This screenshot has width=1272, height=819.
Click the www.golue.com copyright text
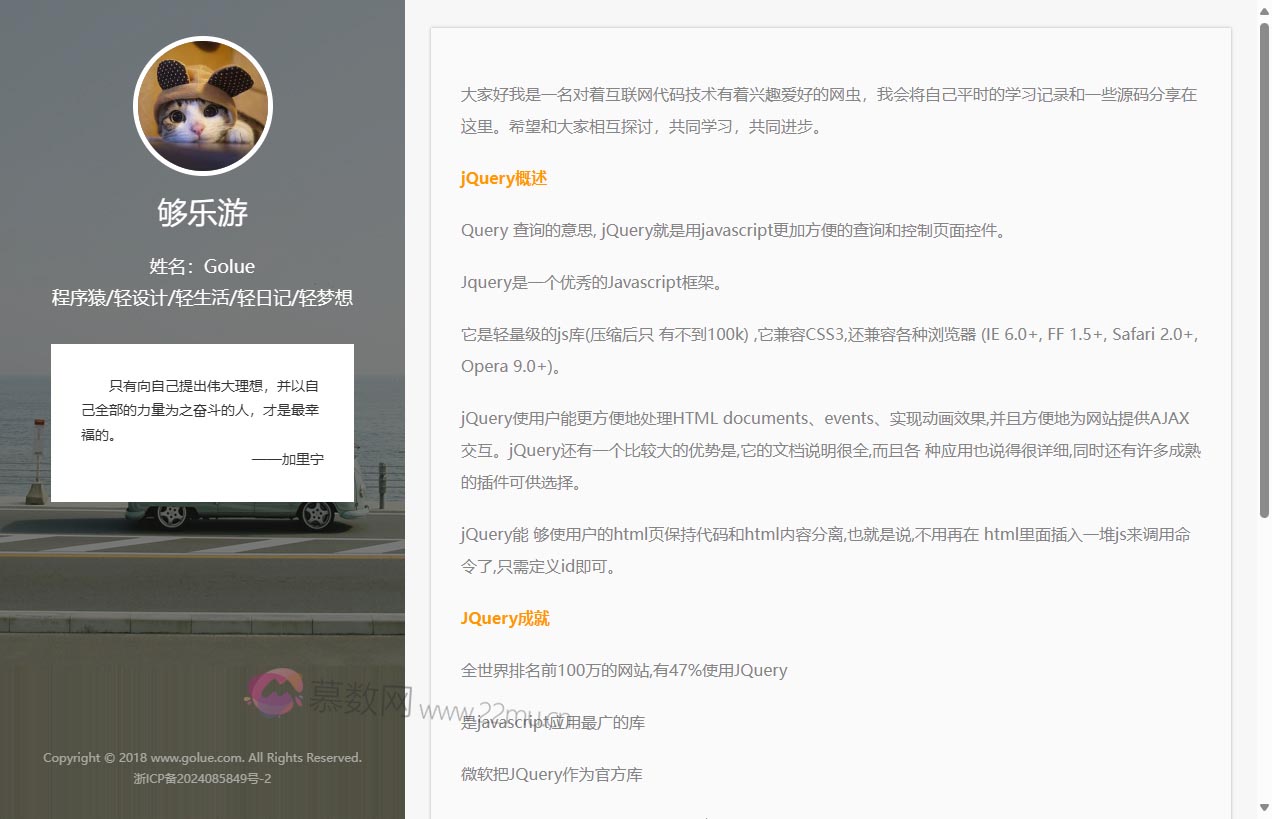[x=202, y=758]
